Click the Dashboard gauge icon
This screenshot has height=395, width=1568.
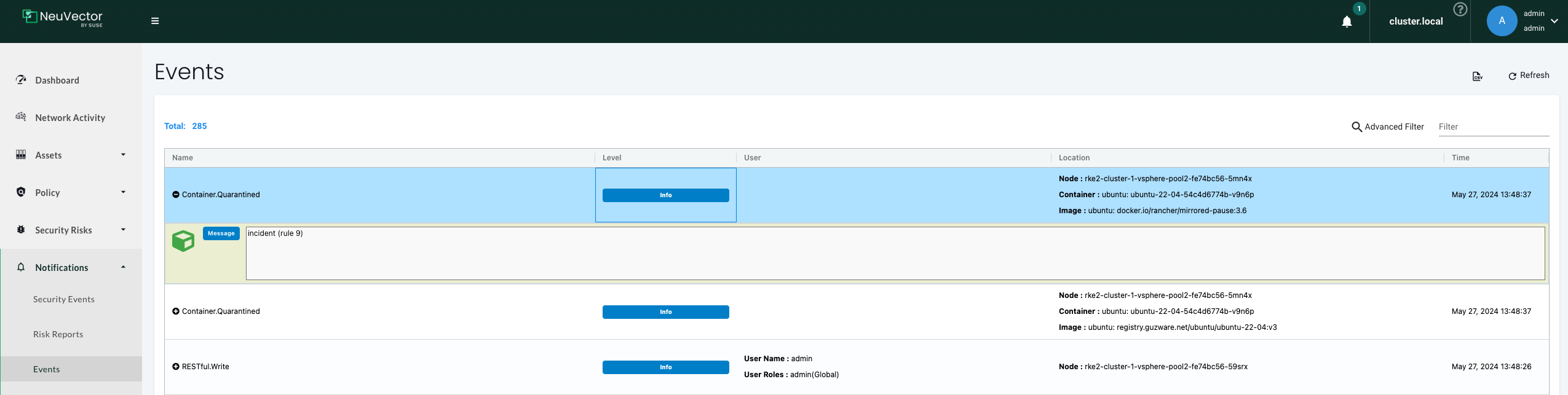tap(21, 80)
